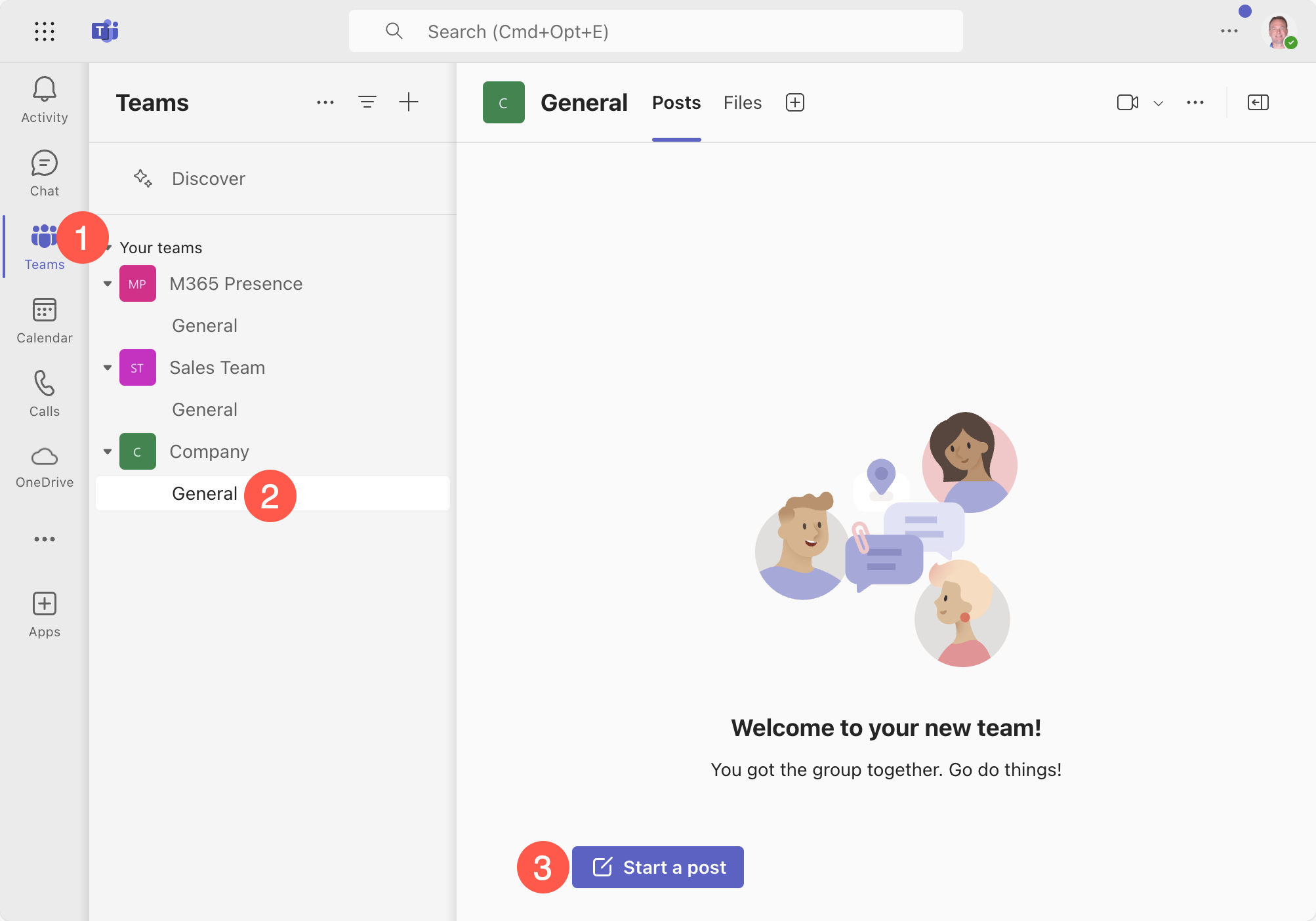Open OneDrive panel

44,465
